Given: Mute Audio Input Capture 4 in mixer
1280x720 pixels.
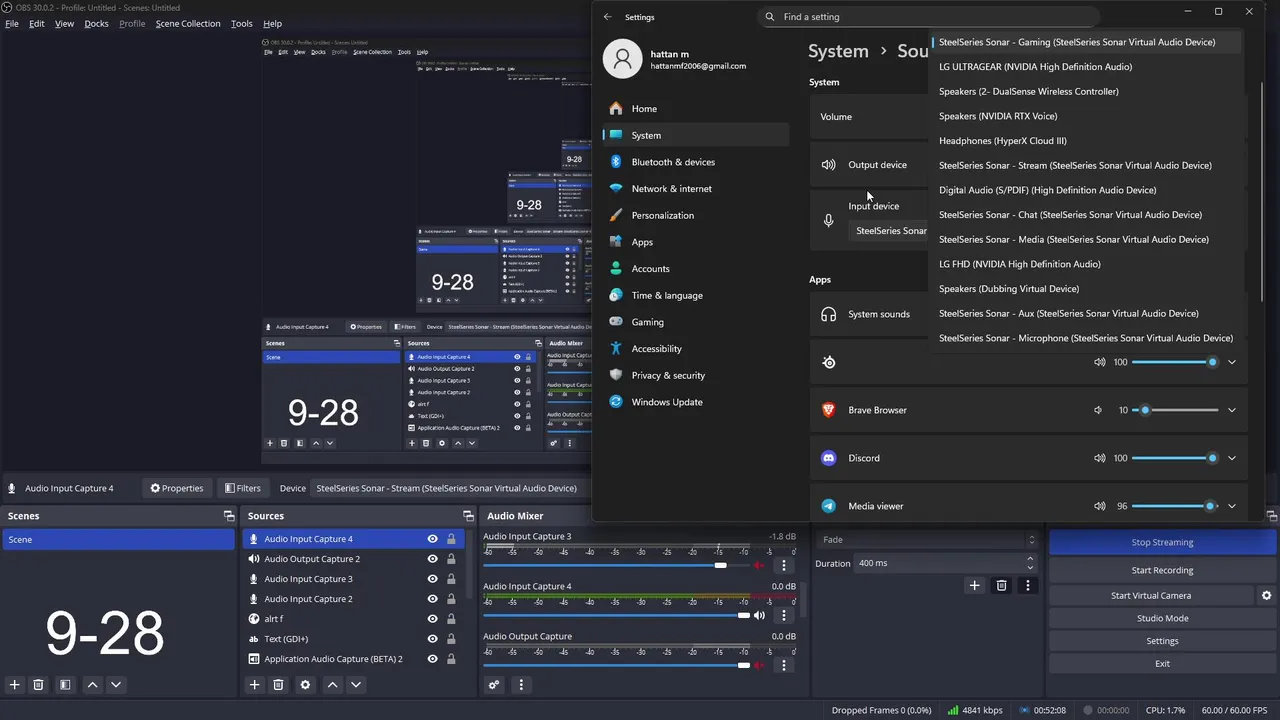Looking at the screenshot, I should coord(760,615).
